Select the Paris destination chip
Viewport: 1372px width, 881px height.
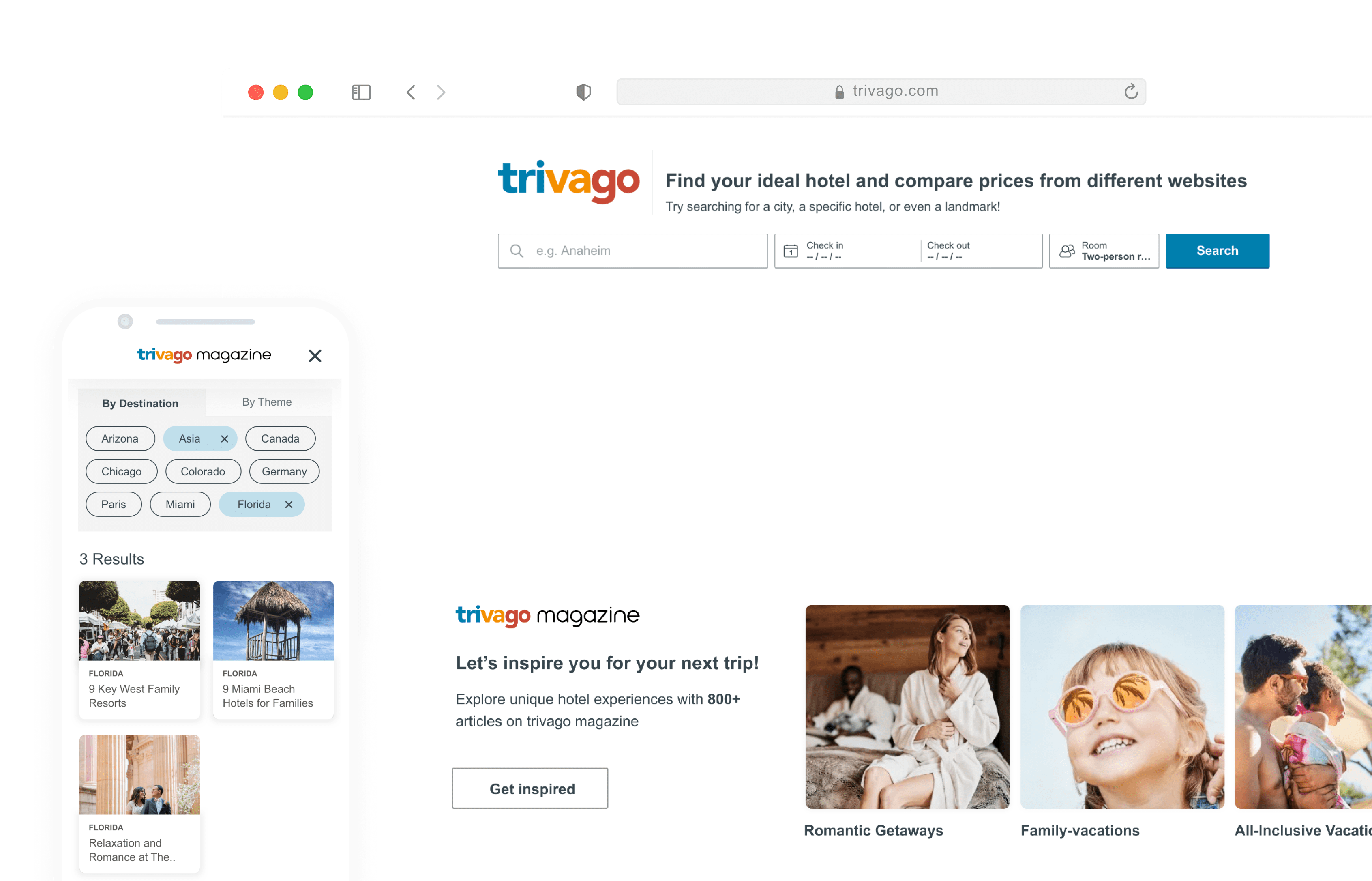[114, 504]
